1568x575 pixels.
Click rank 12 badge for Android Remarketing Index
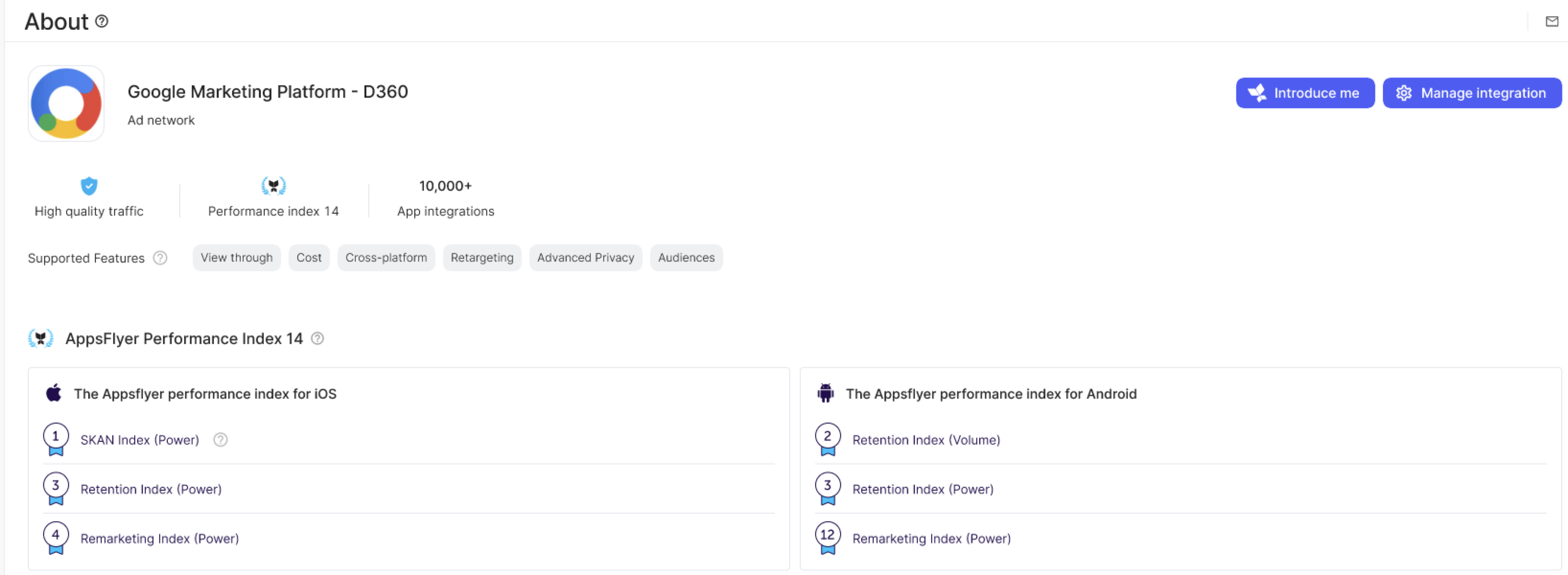pos(828,538)
